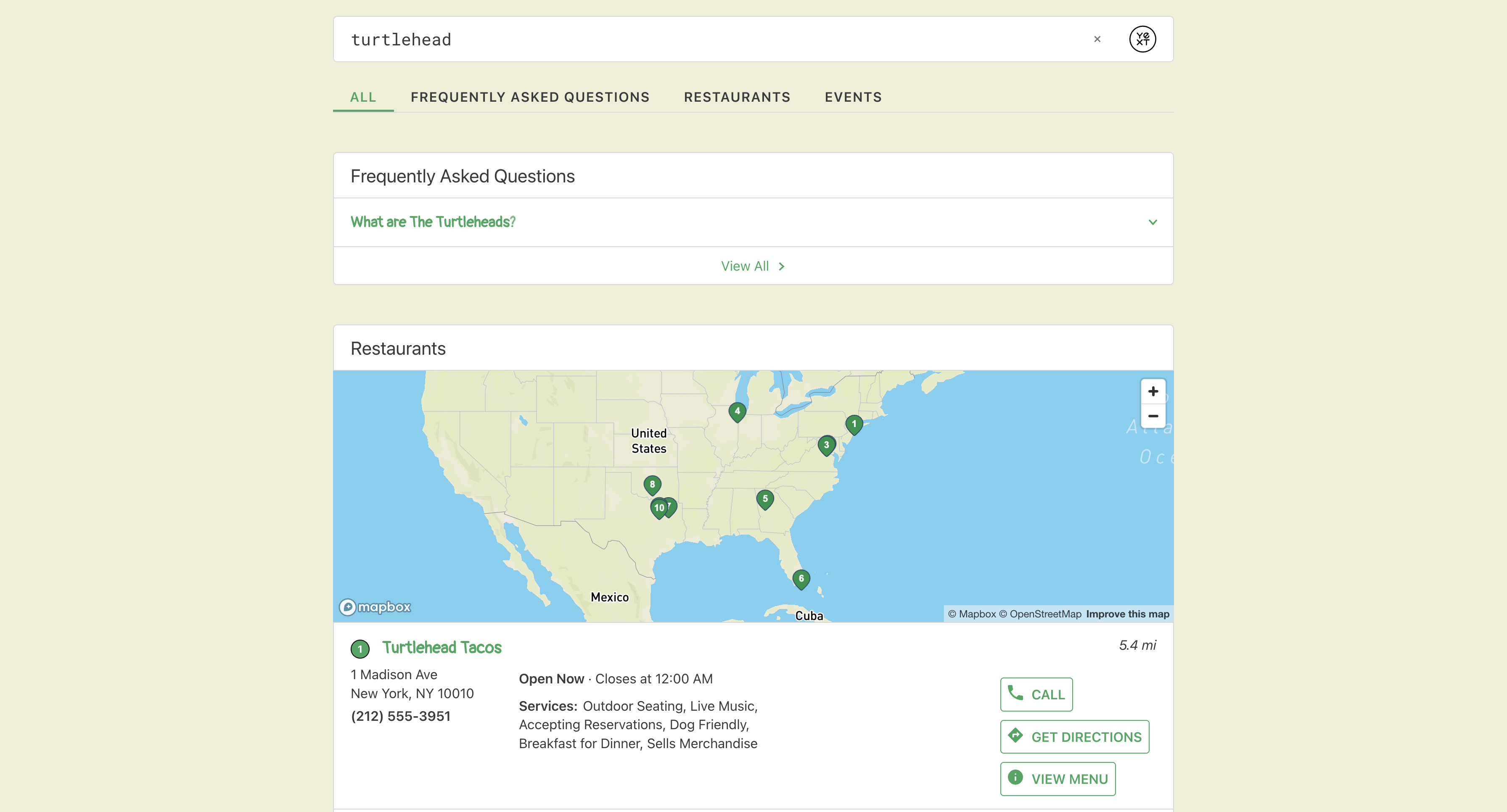1507x812 pixels.
Task: Click the United States map label
Action: click(649, 441)
